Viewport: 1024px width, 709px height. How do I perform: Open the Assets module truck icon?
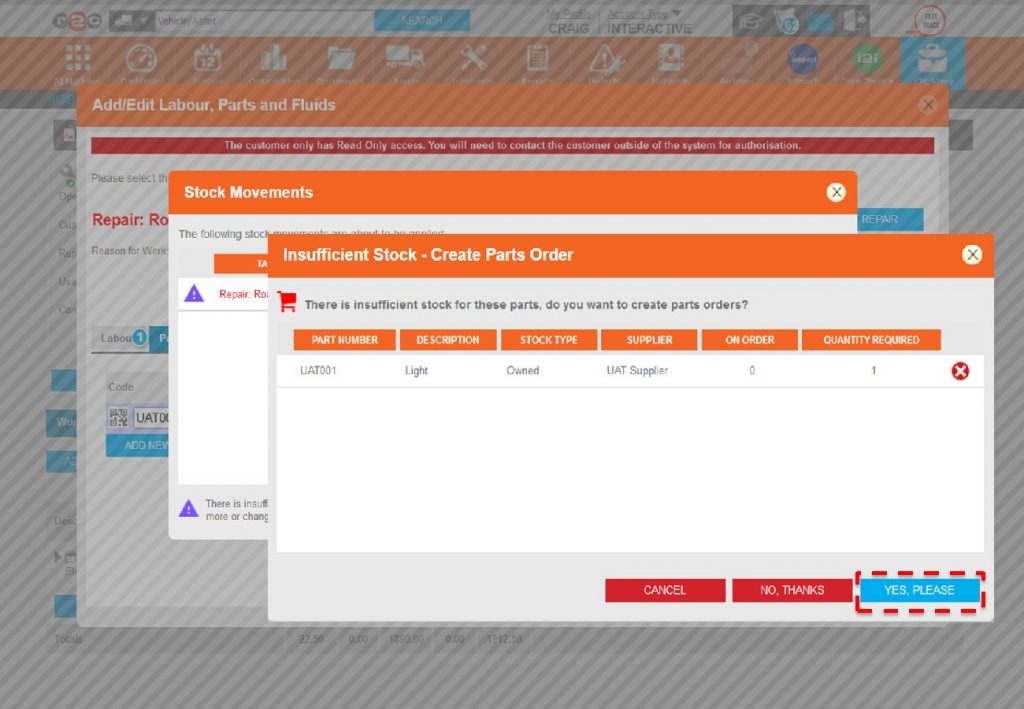[406, 57]
